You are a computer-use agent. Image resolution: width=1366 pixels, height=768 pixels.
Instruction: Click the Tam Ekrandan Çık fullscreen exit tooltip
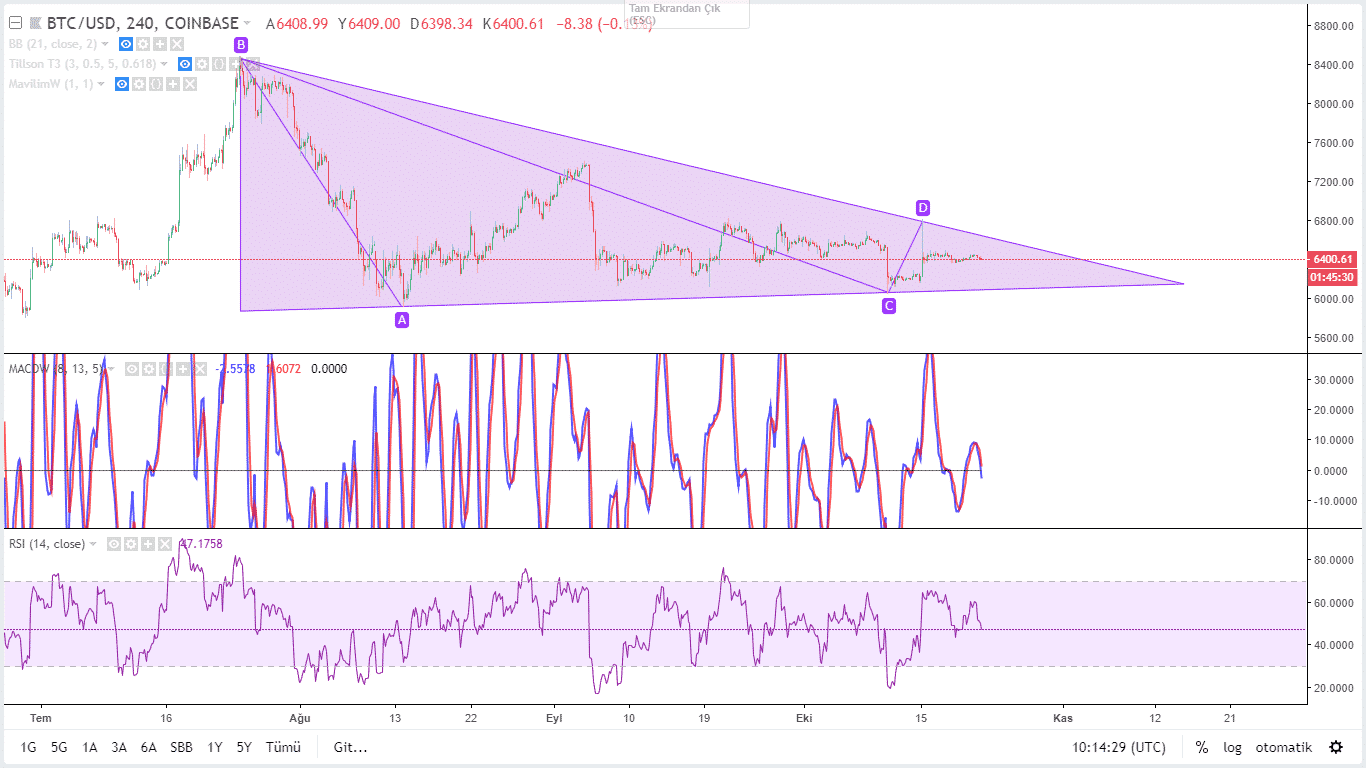pyautogui.click(x=688, y=13)
